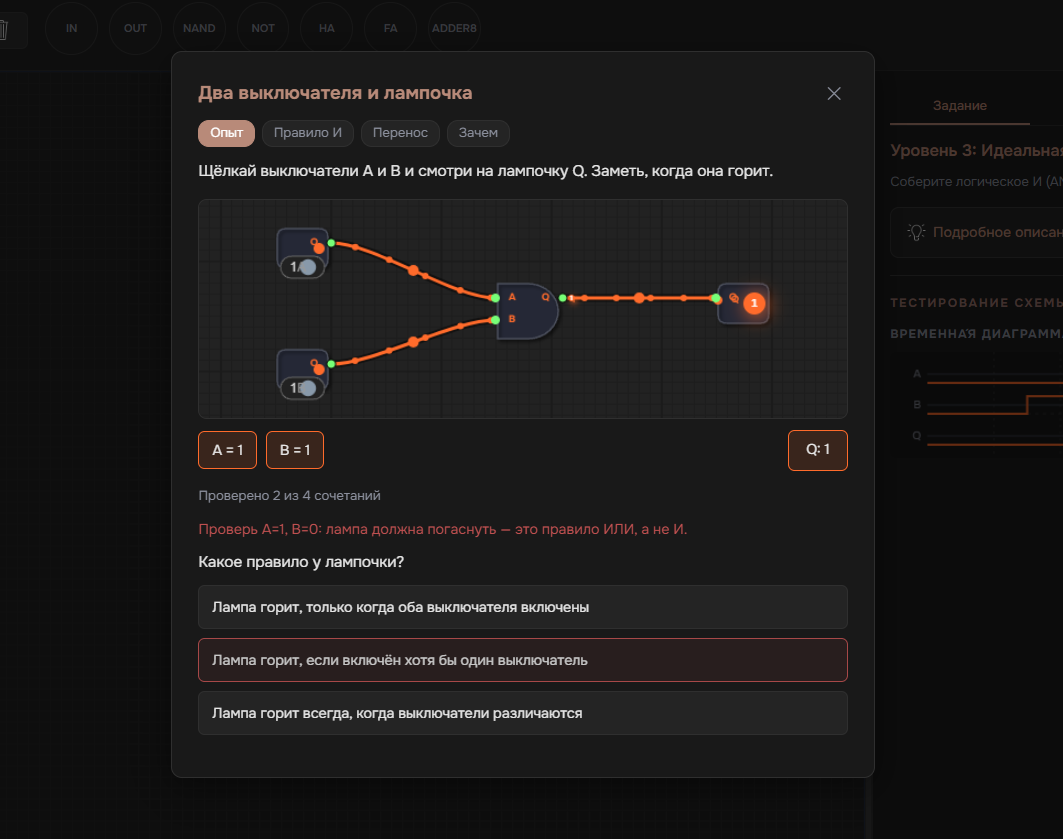Choose answer 'когда выключатели различаются'

tap(523, 713)
